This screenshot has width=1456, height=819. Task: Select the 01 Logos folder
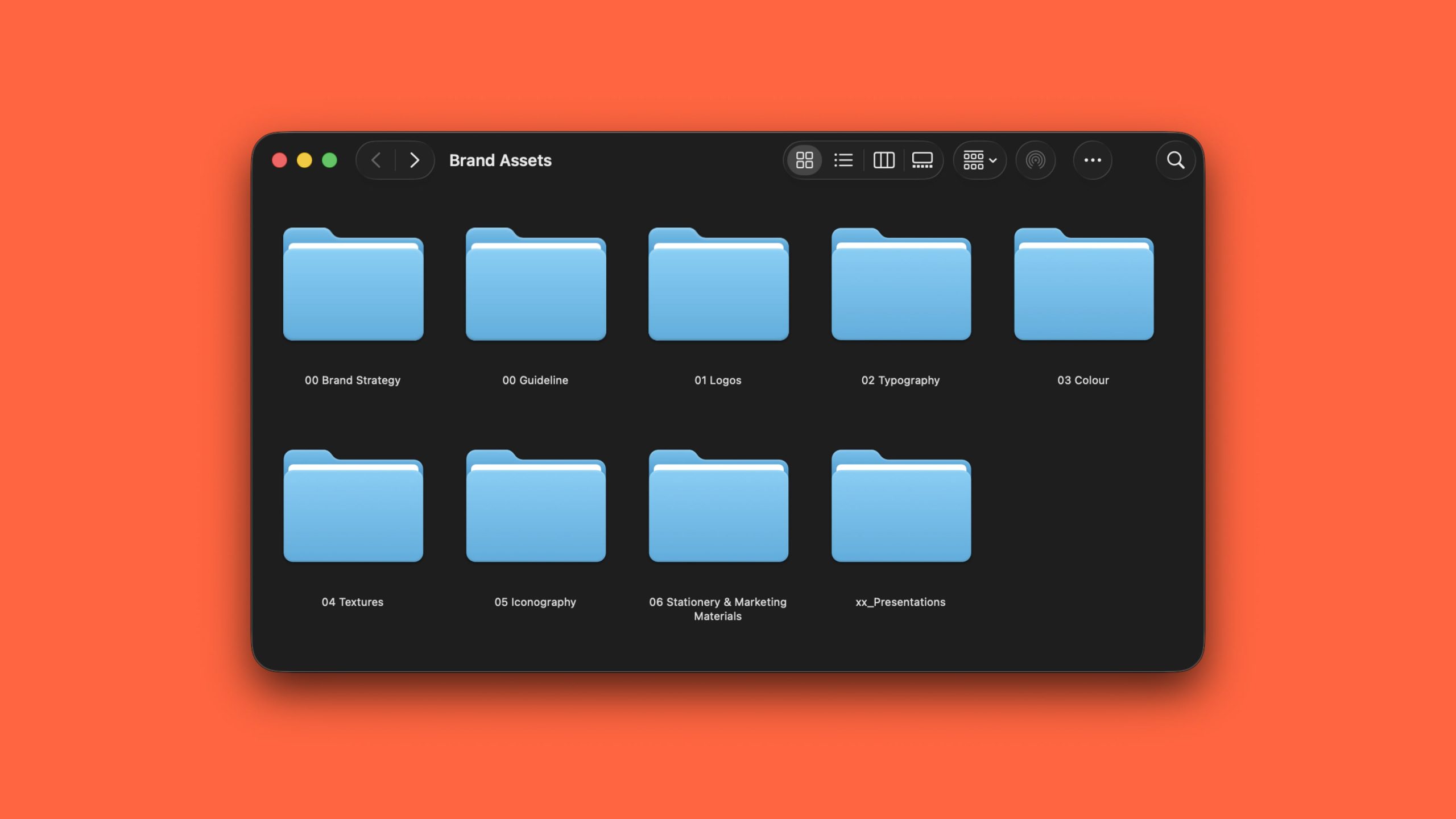pyautogui.click(x=718, y=286)
